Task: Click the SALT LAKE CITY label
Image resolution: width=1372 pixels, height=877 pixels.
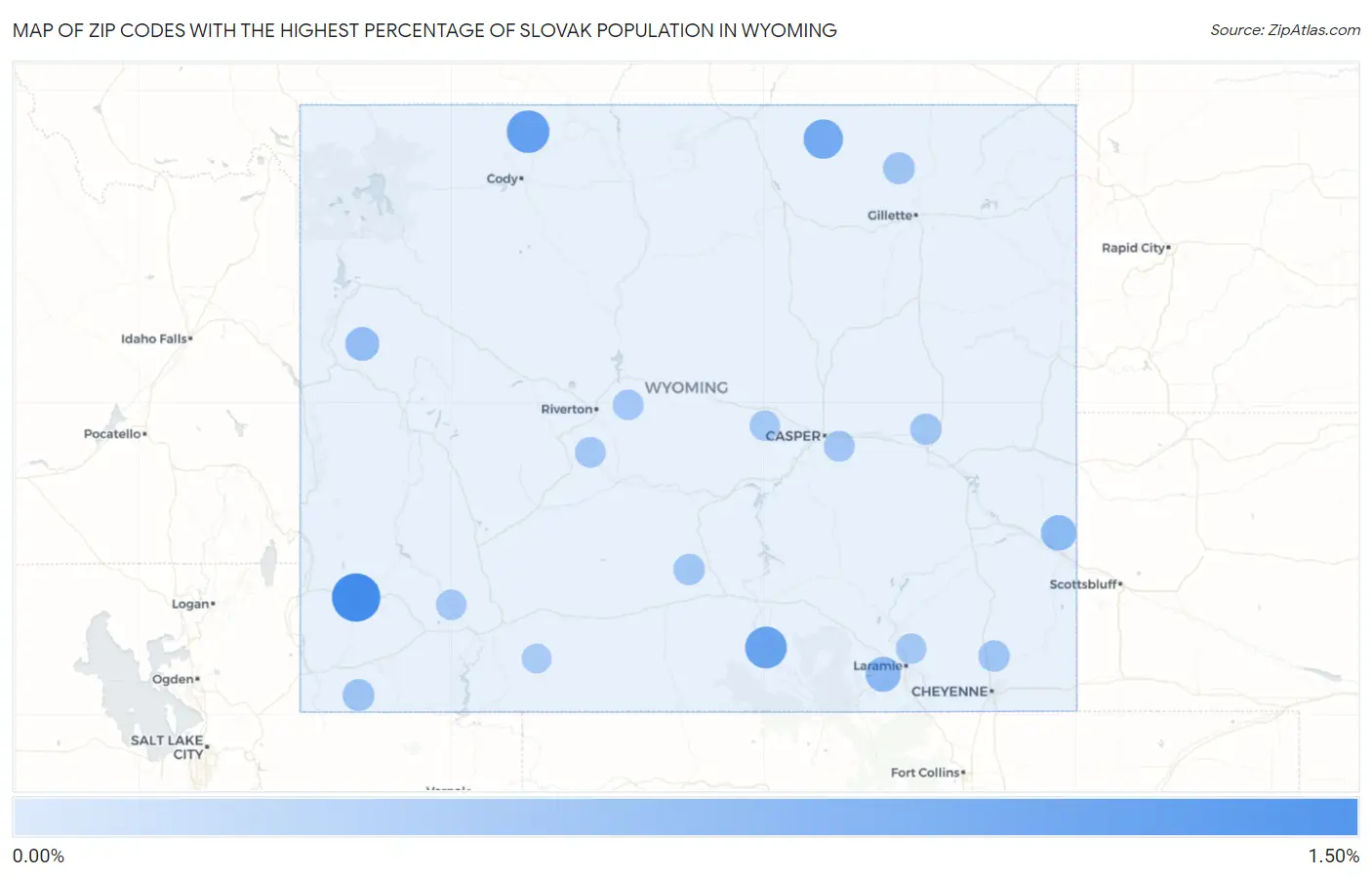Action: (168, 747)
